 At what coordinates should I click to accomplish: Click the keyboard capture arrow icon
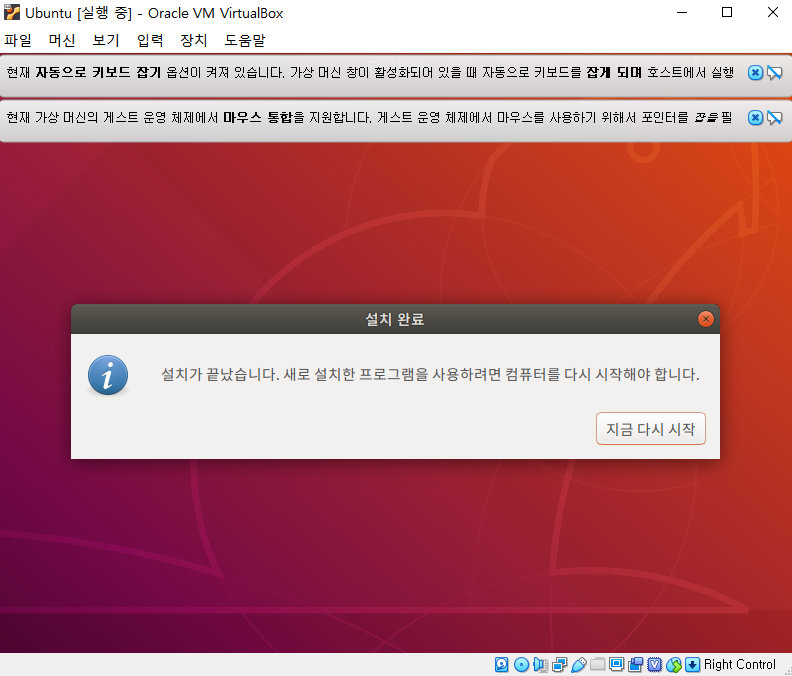tap(692, 664)
